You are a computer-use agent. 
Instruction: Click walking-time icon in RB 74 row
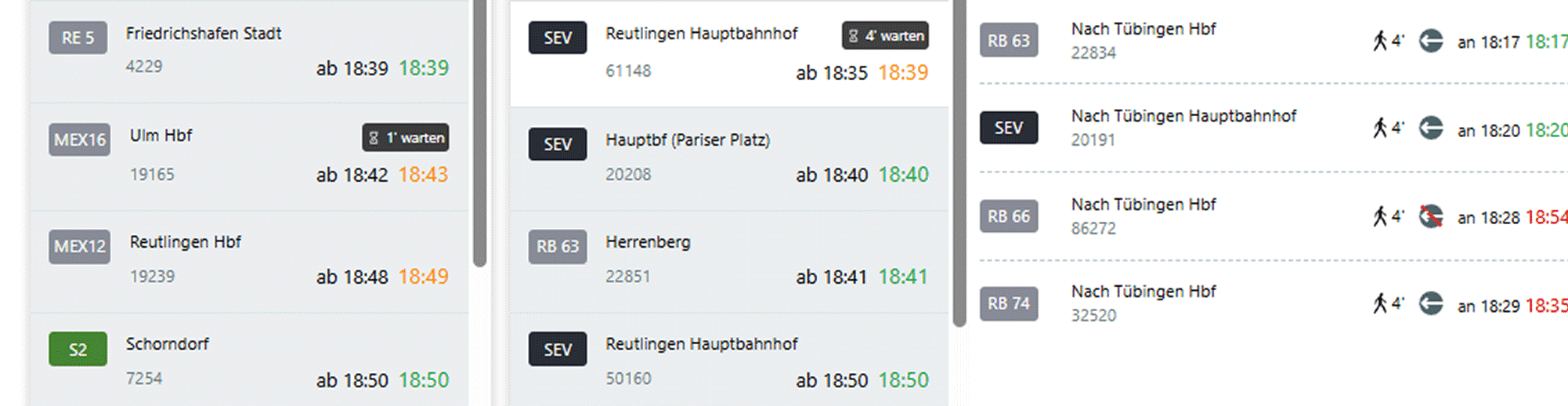click(x=1380, y=303)
